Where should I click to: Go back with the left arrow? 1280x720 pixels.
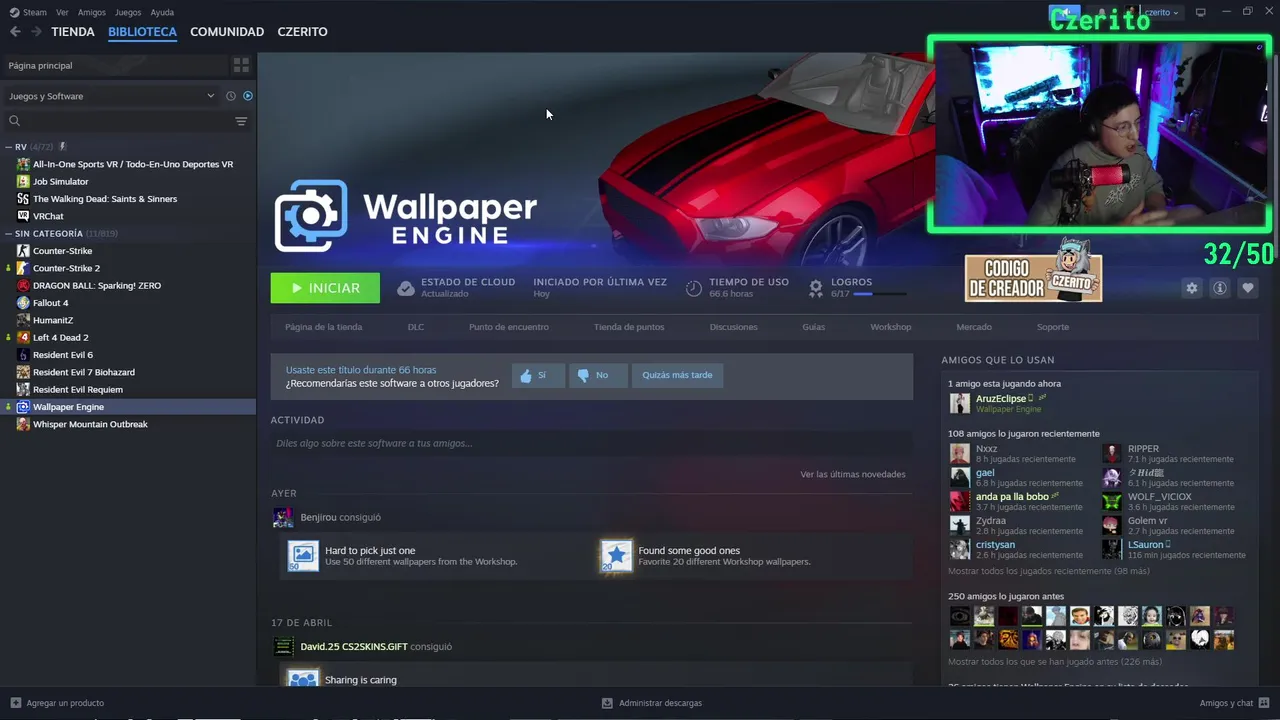click(15, 32)
